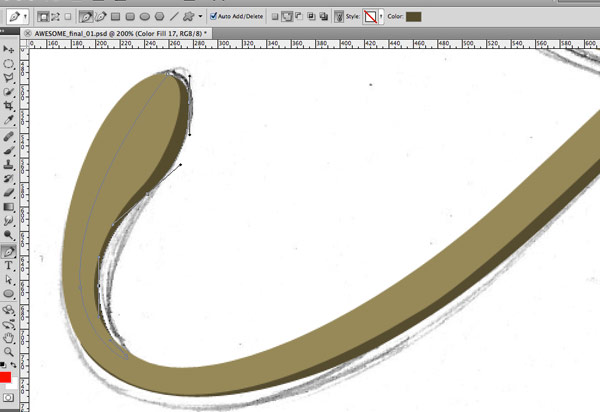Viewport: 600px width, 412px height.
Task: Select the Zoom magnifier tool
Action: [8, 352]
